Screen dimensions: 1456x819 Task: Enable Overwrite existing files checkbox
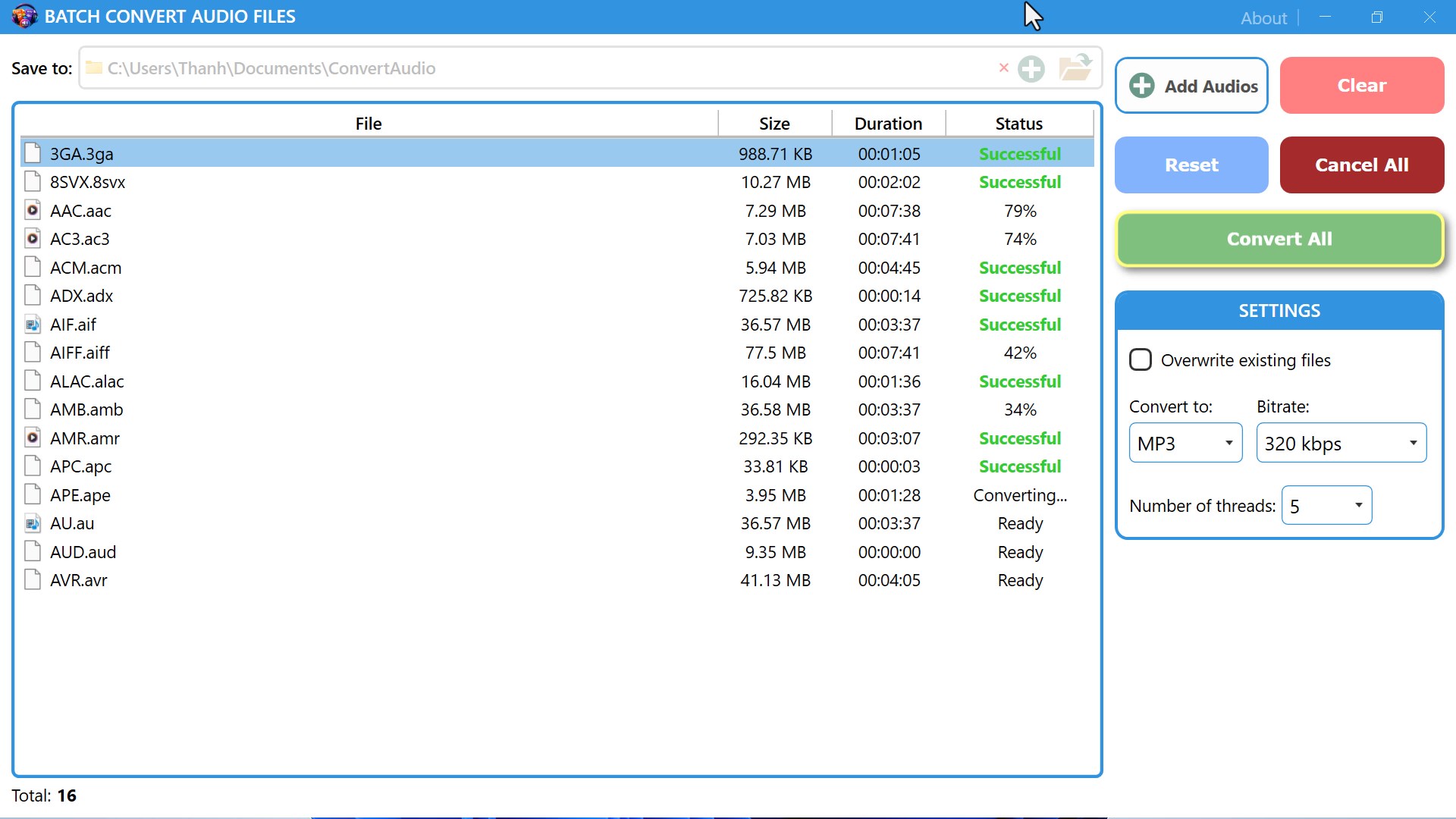click(1141, 360)
